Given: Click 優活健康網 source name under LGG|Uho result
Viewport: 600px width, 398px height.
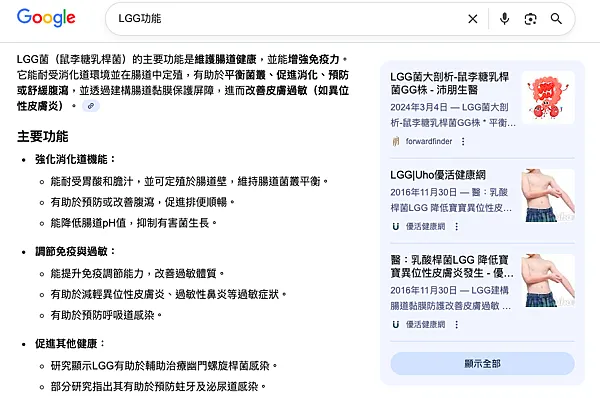Looking at the screenshot, I should pos(425,227).
